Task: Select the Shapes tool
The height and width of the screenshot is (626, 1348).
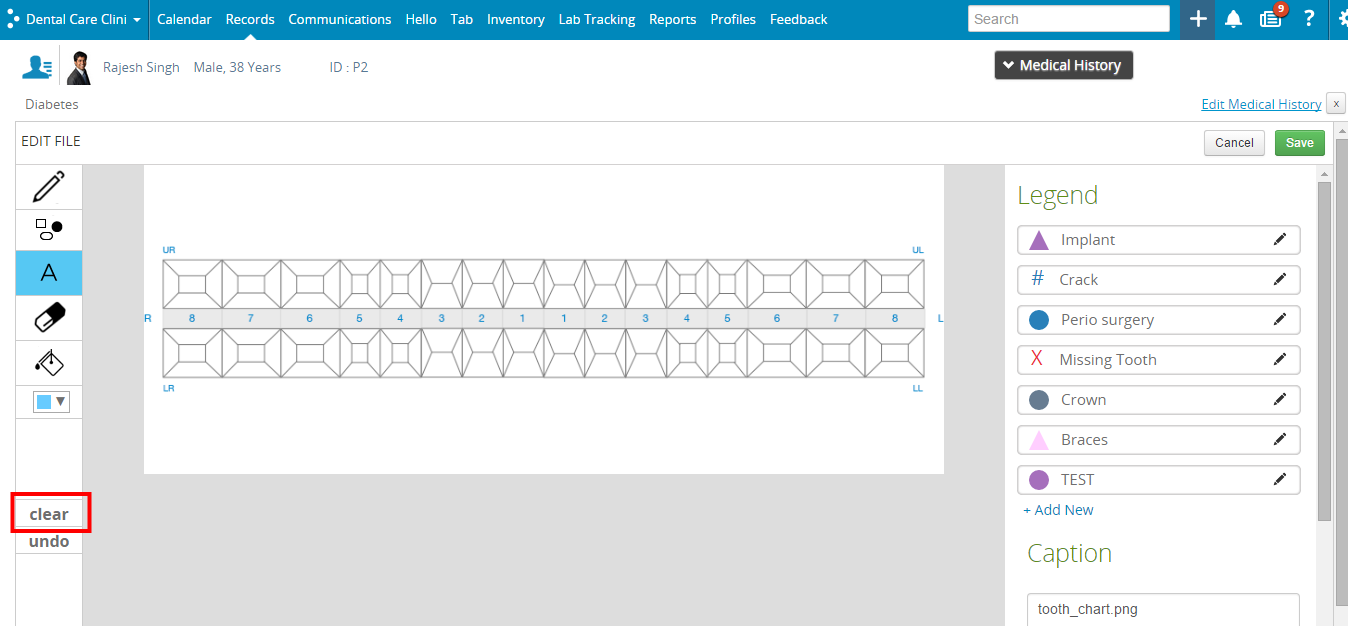Action: pos(49,229)
